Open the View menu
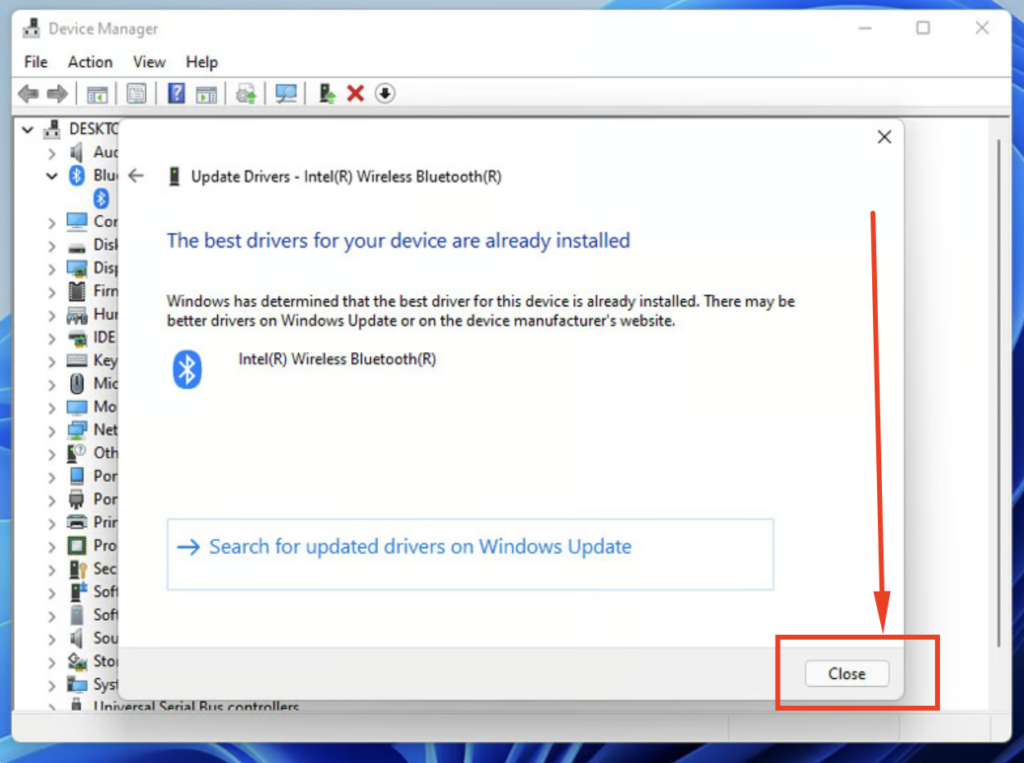 point(149,62)
